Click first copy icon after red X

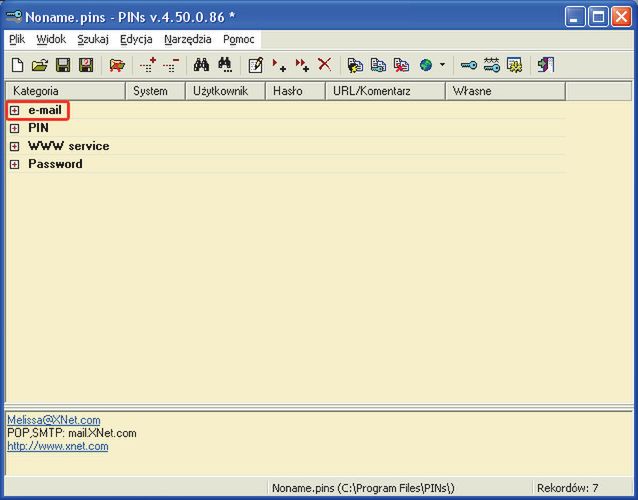coord(355,65)
